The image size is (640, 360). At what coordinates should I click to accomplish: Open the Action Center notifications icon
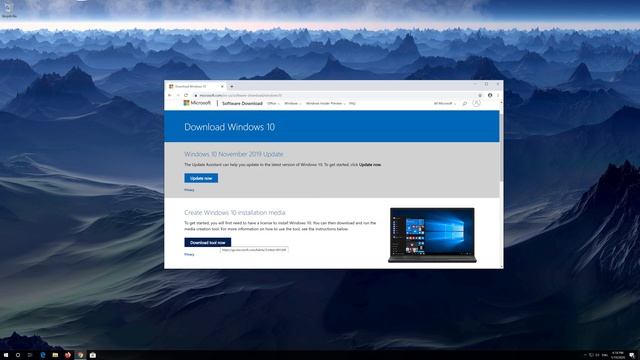632,355
